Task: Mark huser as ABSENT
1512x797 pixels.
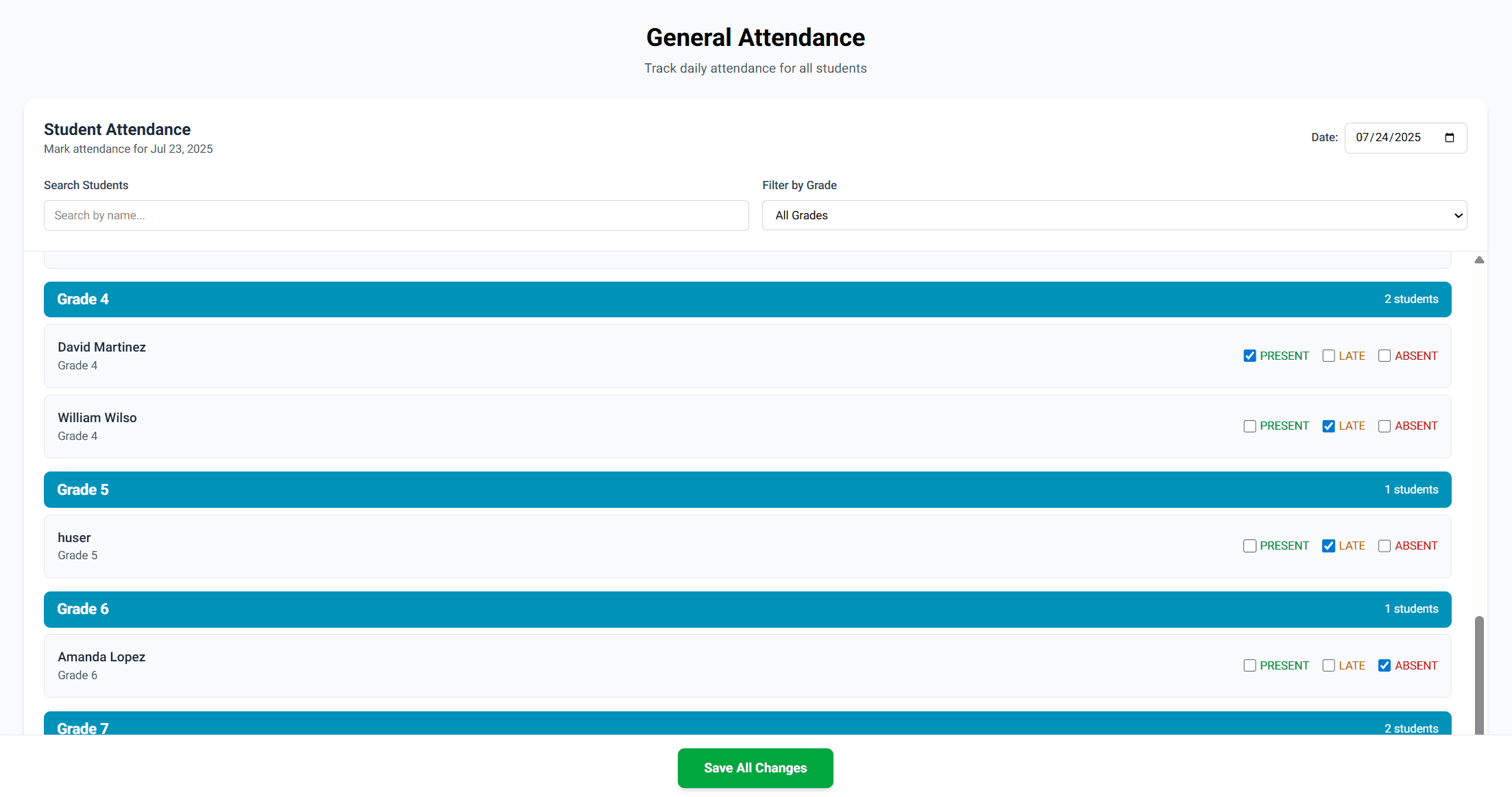Action: (x=1385, y=546)
